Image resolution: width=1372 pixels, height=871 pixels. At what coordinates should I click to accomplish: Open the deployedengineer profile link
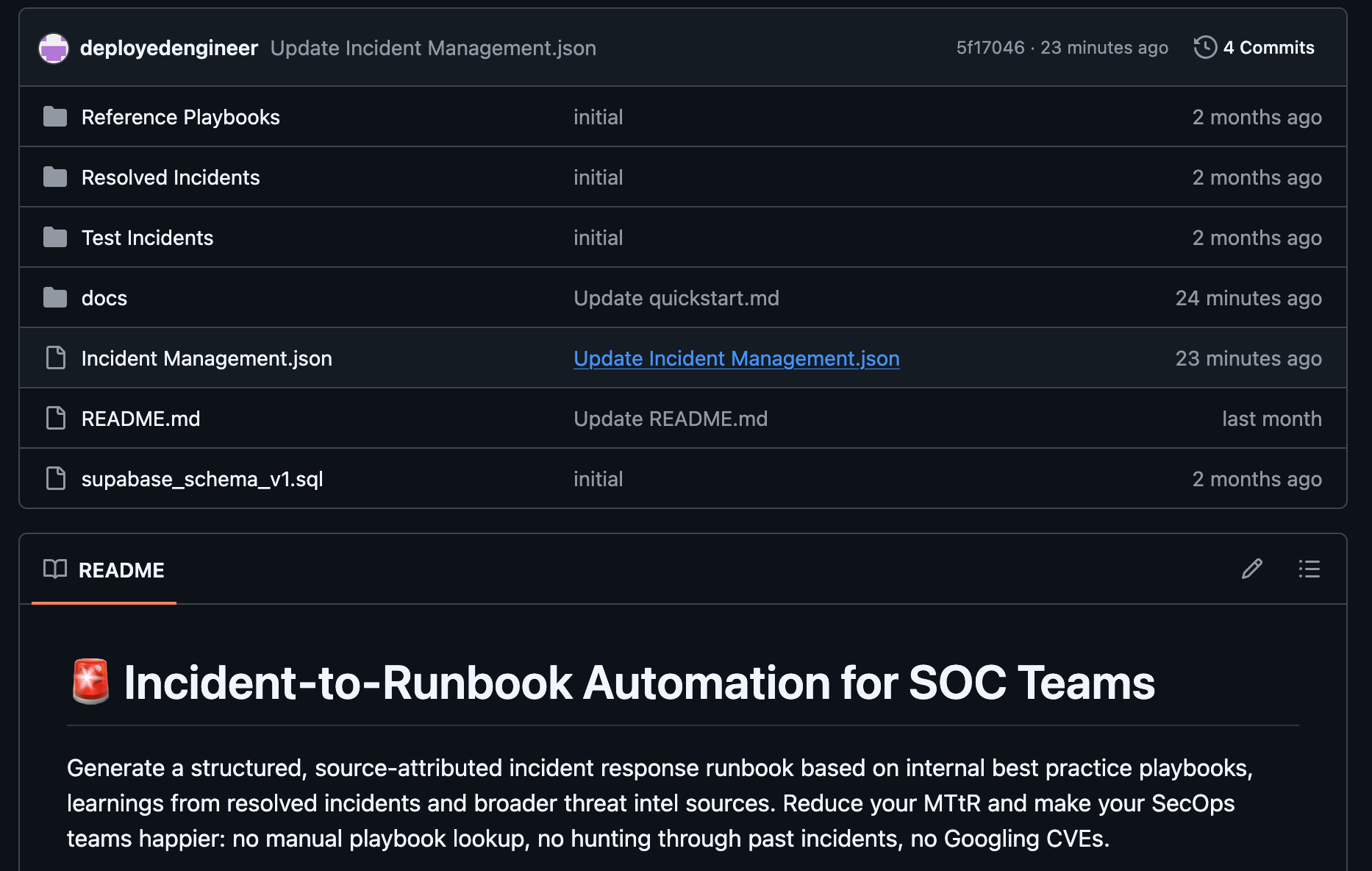click(x=169, y=48)
